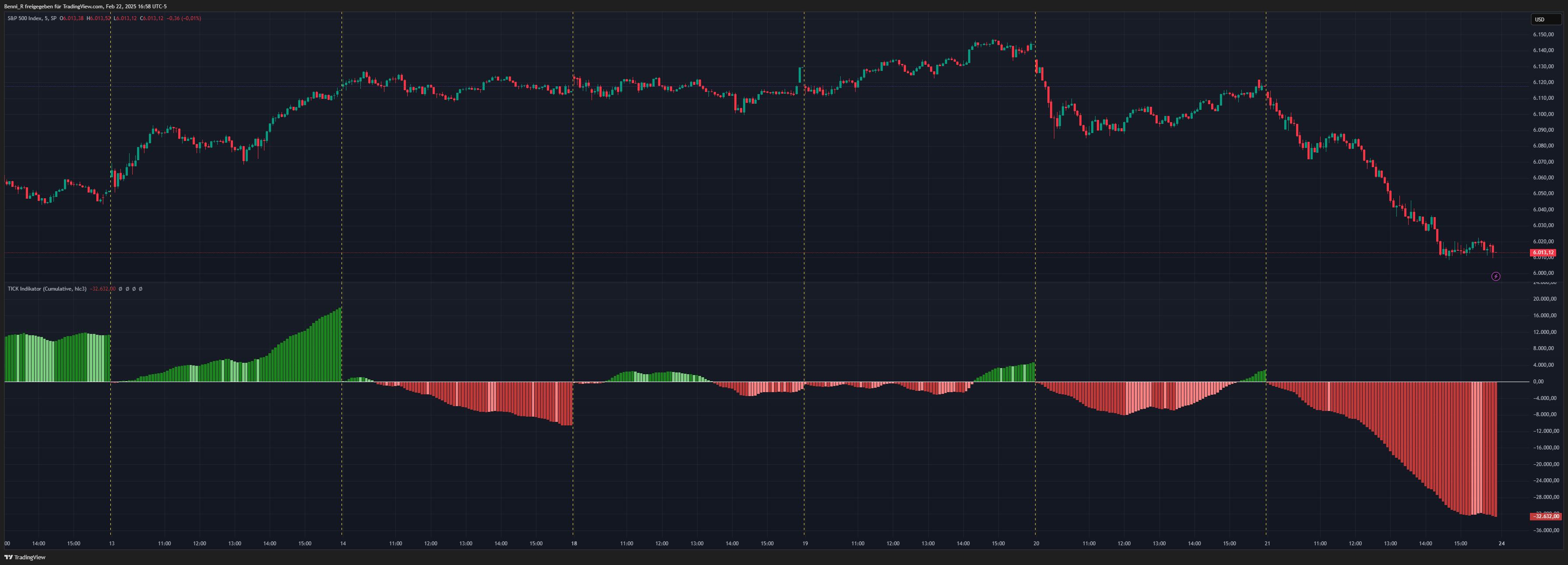Click the purple lightning bolt icon
Viewport: 1568px width, 565px height.
pos(1496,276)
